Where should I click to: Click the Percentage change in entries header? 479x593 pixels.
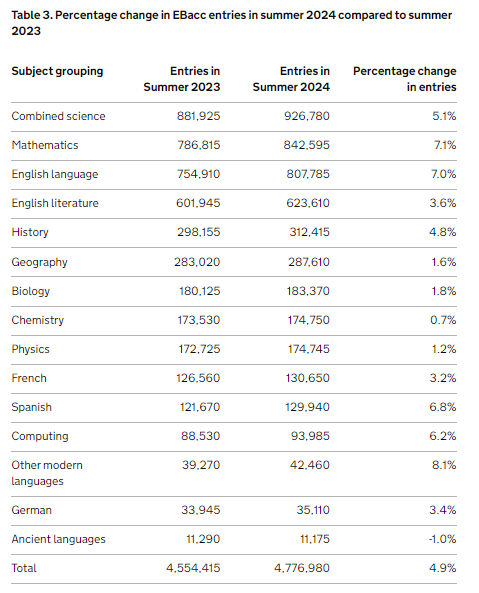pos(405,79)
